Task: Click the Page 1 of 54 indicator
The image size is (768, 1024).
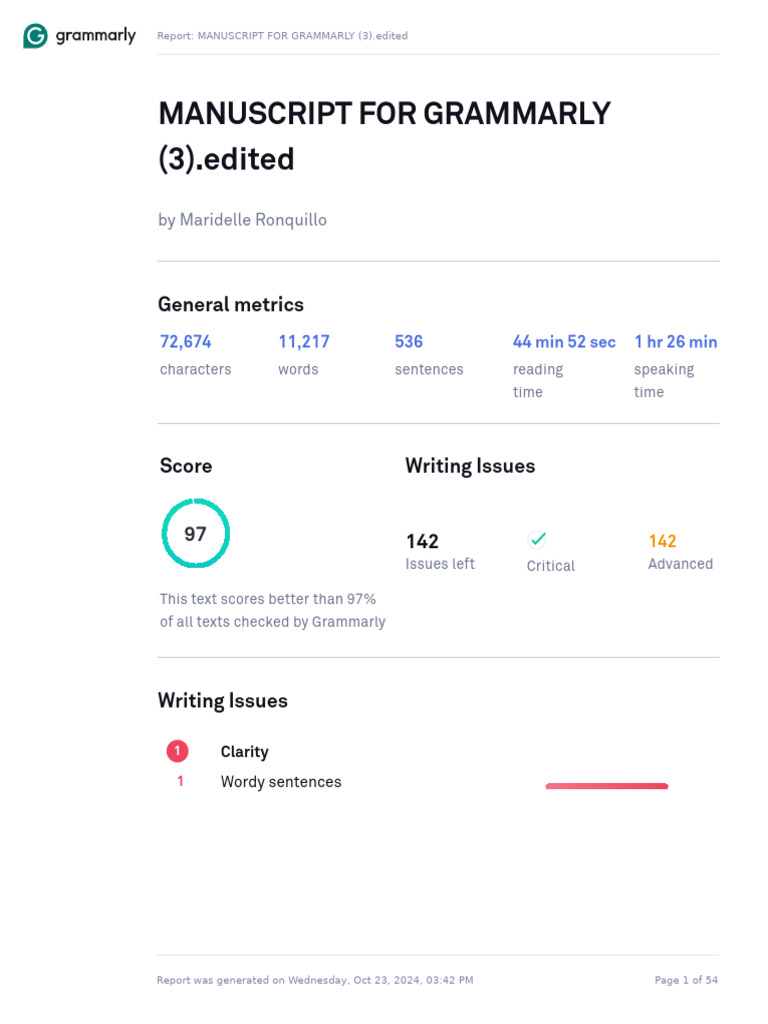Action: (686, 980)
